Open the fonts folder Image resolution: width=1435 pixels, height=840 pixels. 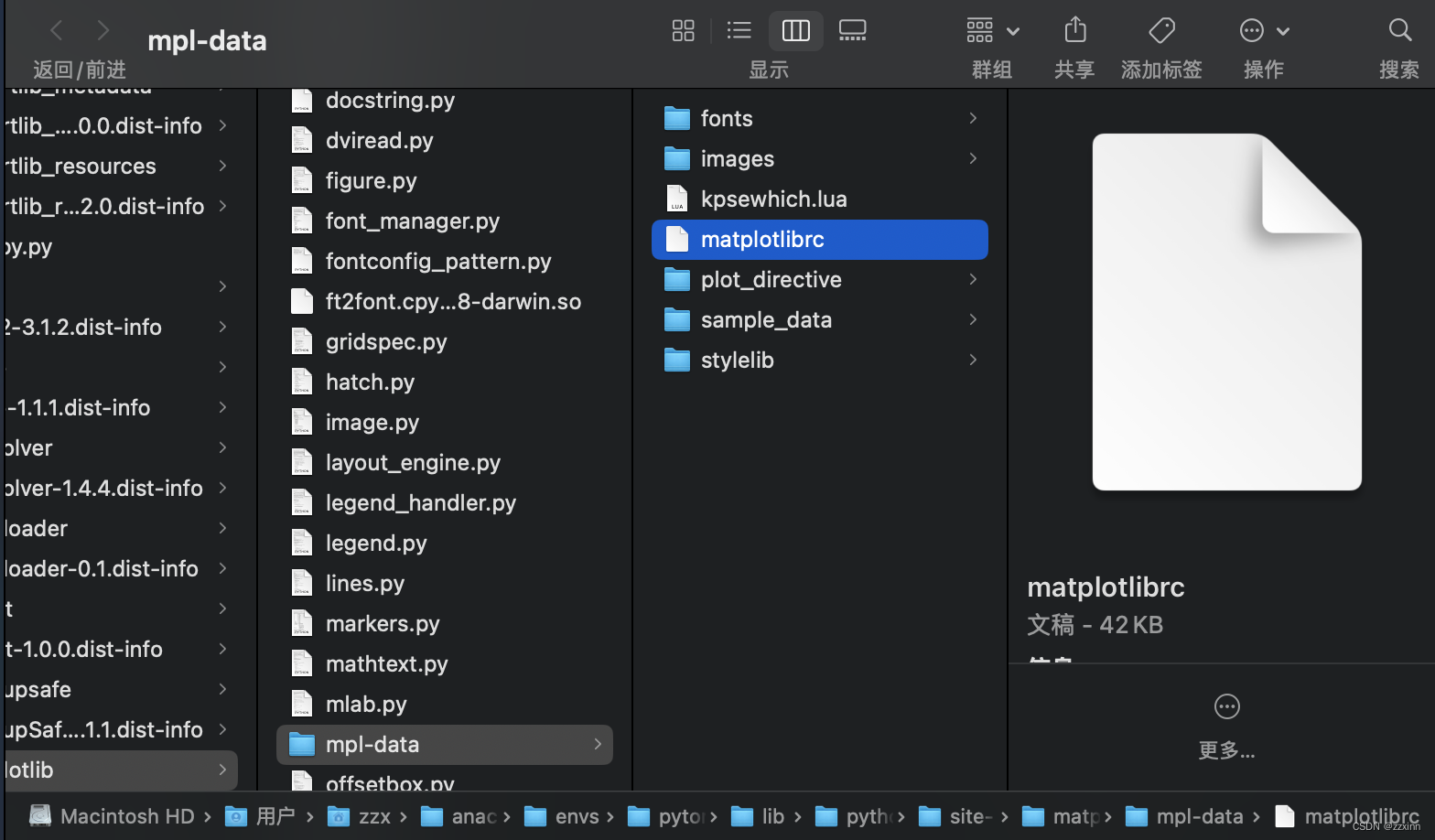tap(820, 119)
